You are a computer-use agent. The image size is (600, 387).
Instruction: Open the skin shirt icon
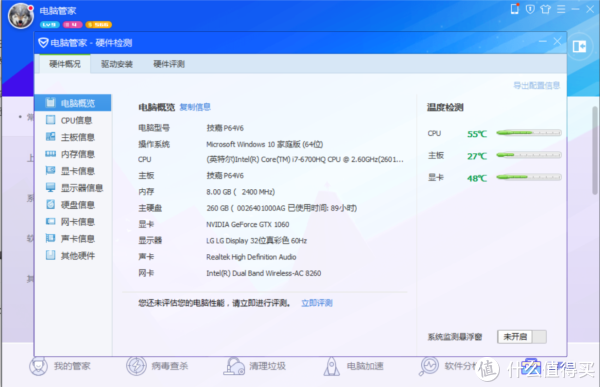[x=546, y=9]
